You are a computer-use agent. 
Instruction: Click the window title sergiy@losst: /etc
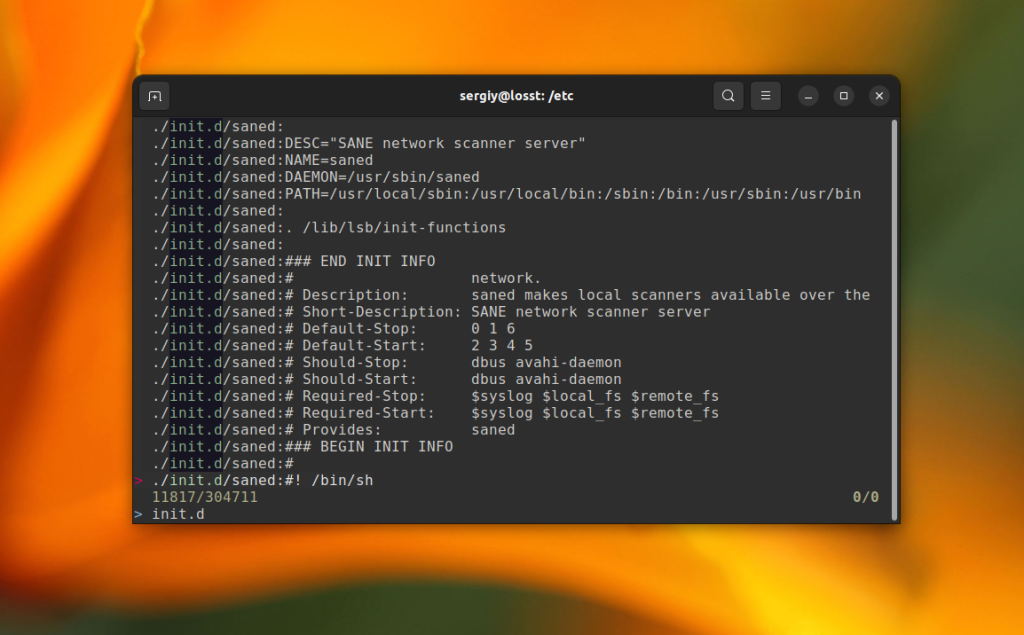point(516,96)
